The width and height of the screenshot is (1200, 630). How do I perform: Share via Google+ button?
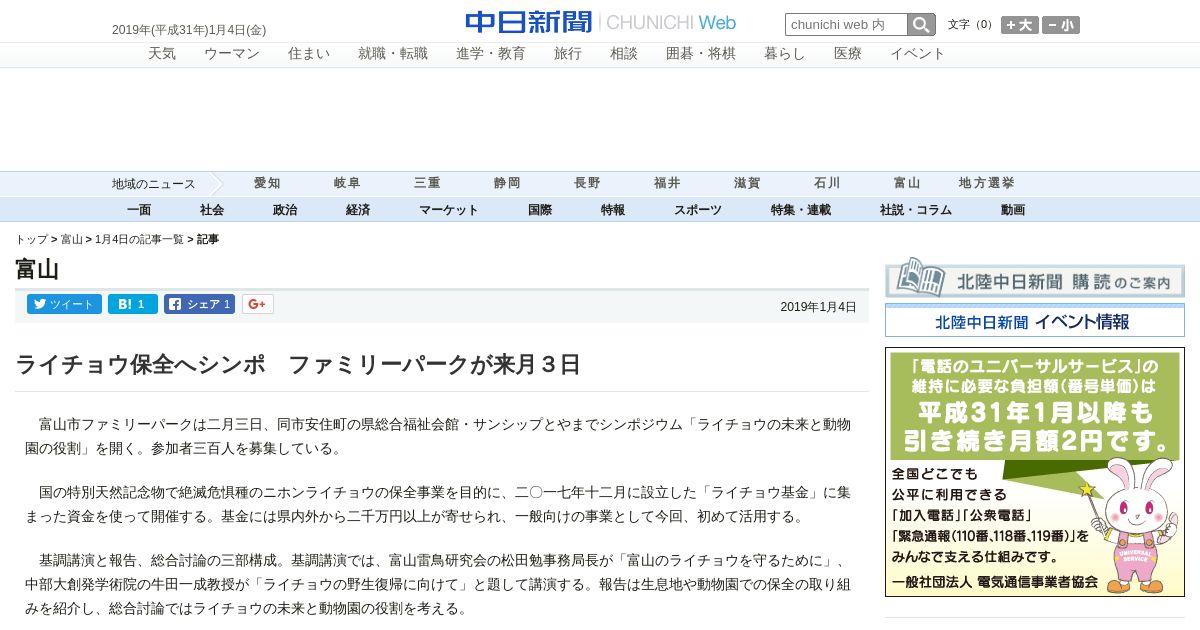tap(257, 304)
